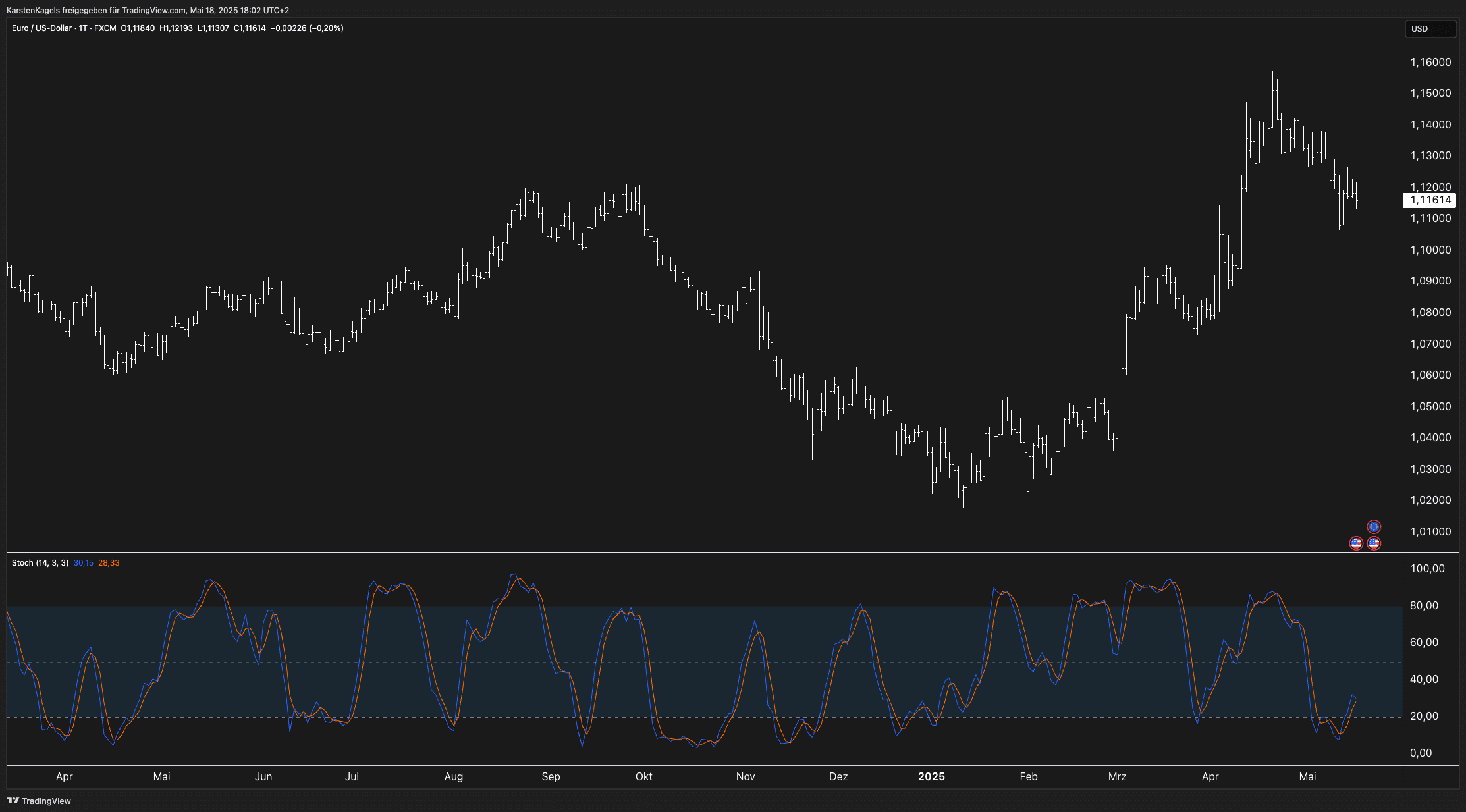1466x812 pixels.
Task: Click the Euro / US-Dollar symbol title
Action: (41, 28)
